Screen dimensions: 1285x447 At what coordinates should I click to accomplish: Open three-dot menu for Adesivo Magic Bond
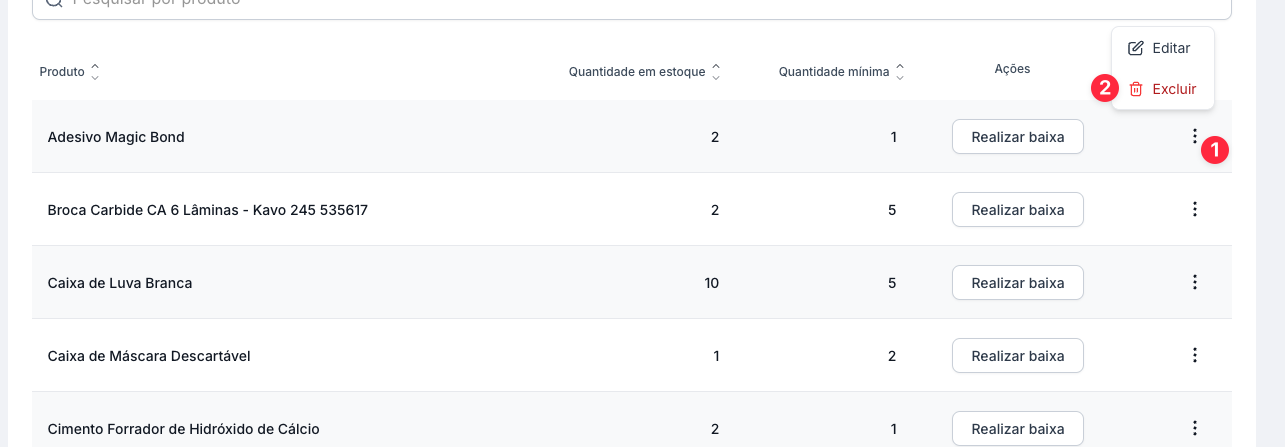tap(1194, 136)
